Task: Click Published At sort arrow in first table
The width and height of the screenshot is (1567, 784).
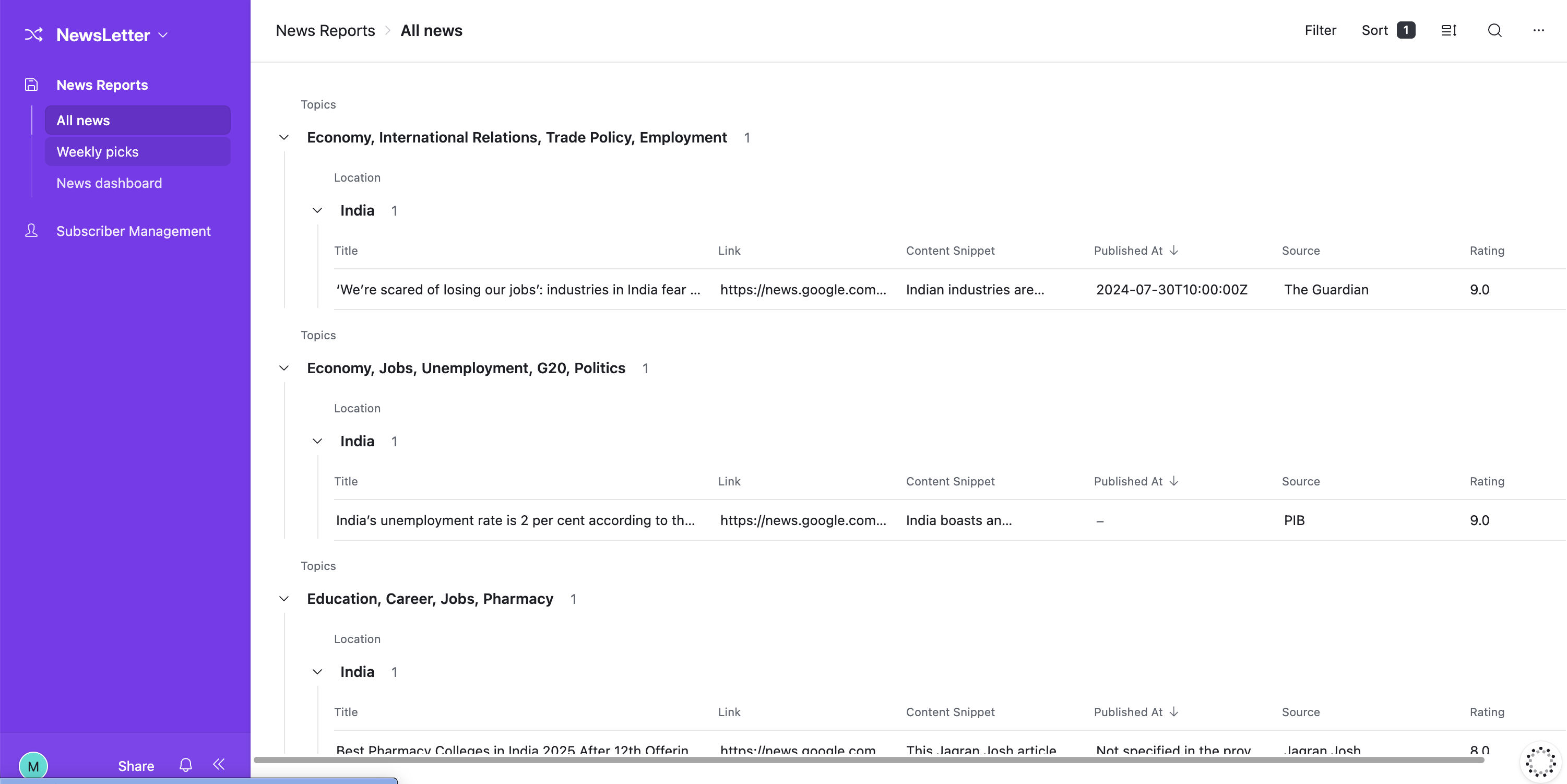Action: [x=1174, y=250]
